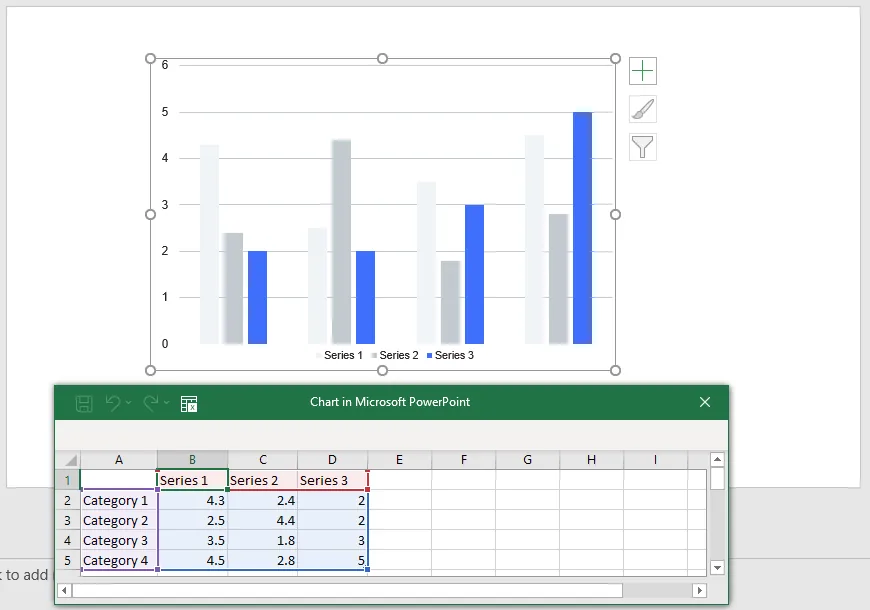
Task: Click the horizontal scrollbar right arrow
Action: (x=700, y=591)
